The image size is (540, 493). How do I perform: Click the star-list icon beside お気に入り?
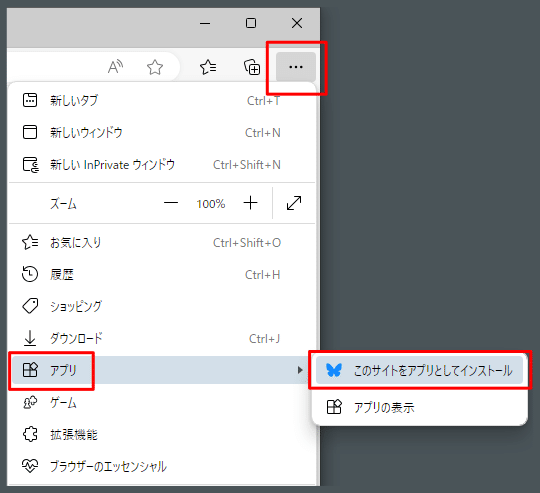[x=30, y=242]
